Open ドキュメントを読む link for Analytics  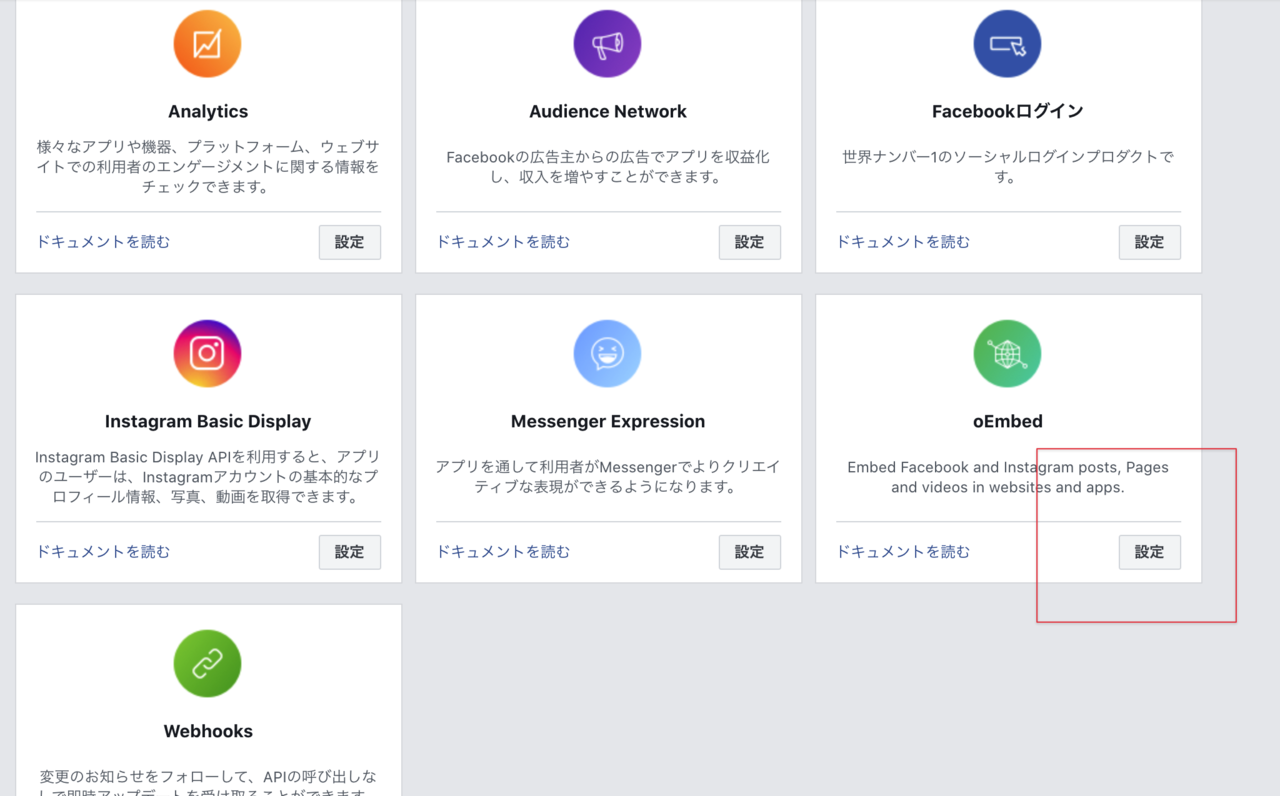tap(104, 242)
